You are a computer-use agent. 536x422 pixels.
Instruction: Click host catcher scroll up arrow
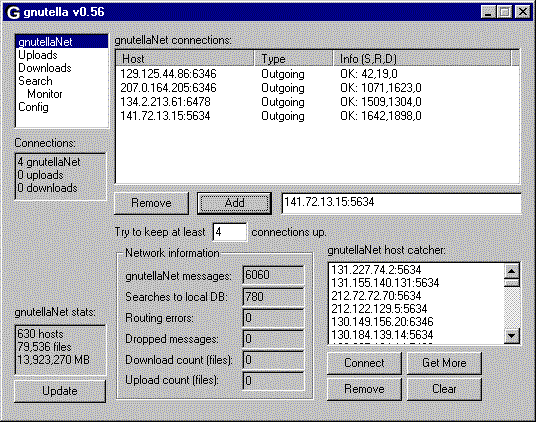(512, 271)
